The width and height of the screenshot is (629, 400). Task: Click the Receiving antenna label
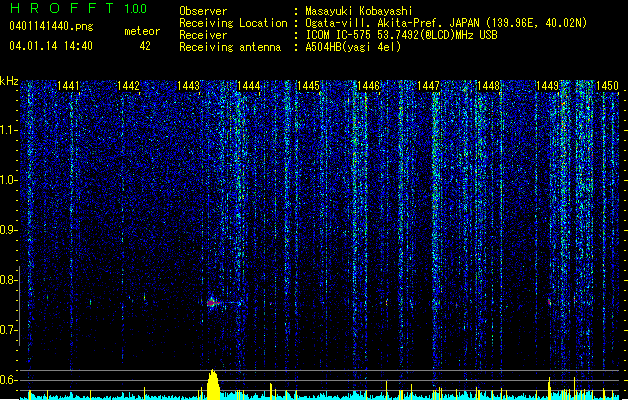point(230,47)
